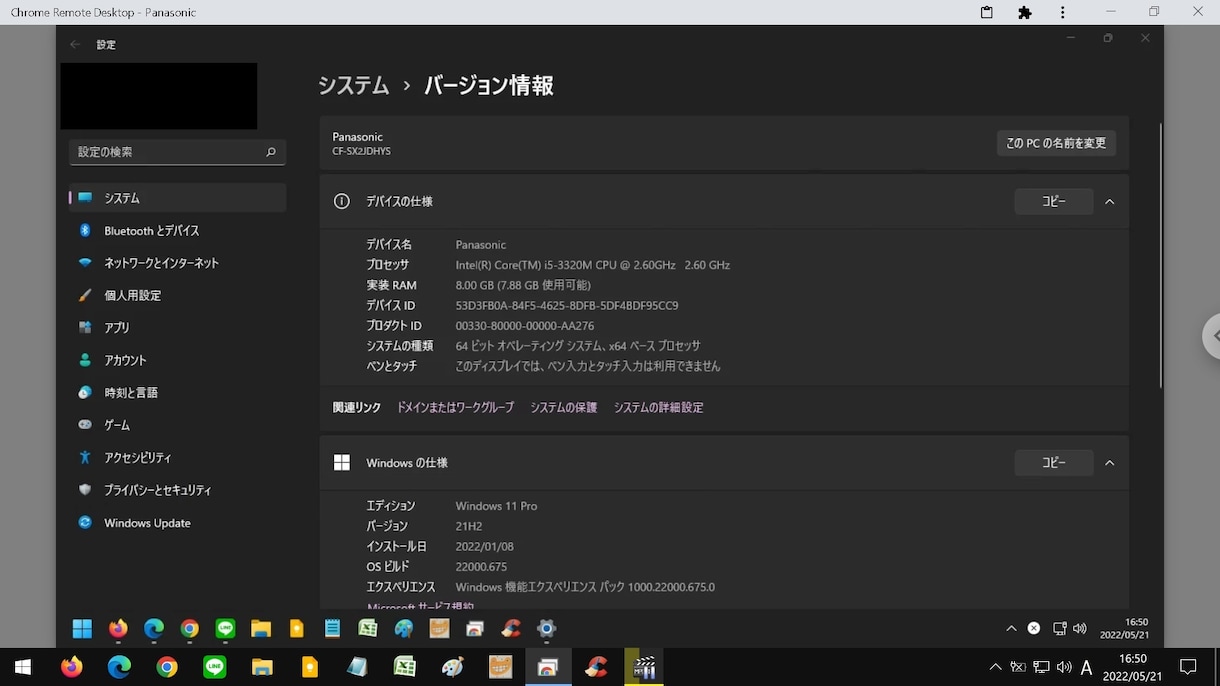Show hidden icons on local taskbar tray
This screenshot has width=1220, height=686.
coord(995,667)
